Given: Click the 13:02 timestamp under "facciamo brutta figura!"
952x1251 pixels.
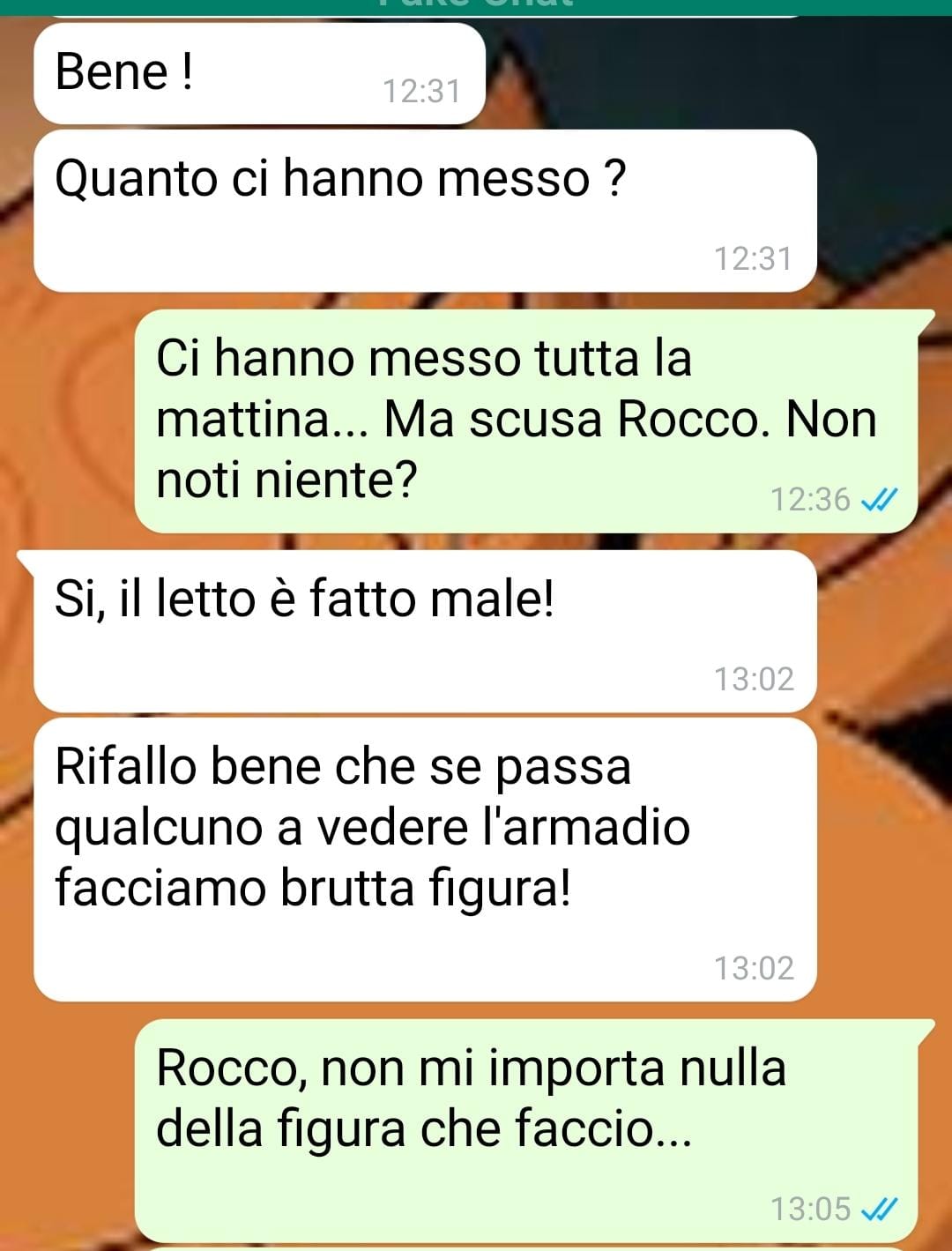Looking at the screenshot, I should (754, 968).
